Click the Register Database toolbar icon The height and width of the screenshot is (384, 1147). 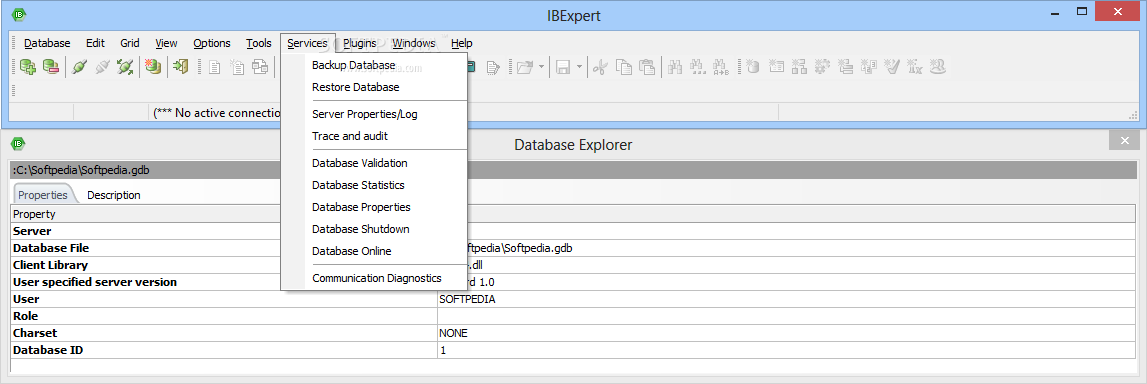(29, 67)
